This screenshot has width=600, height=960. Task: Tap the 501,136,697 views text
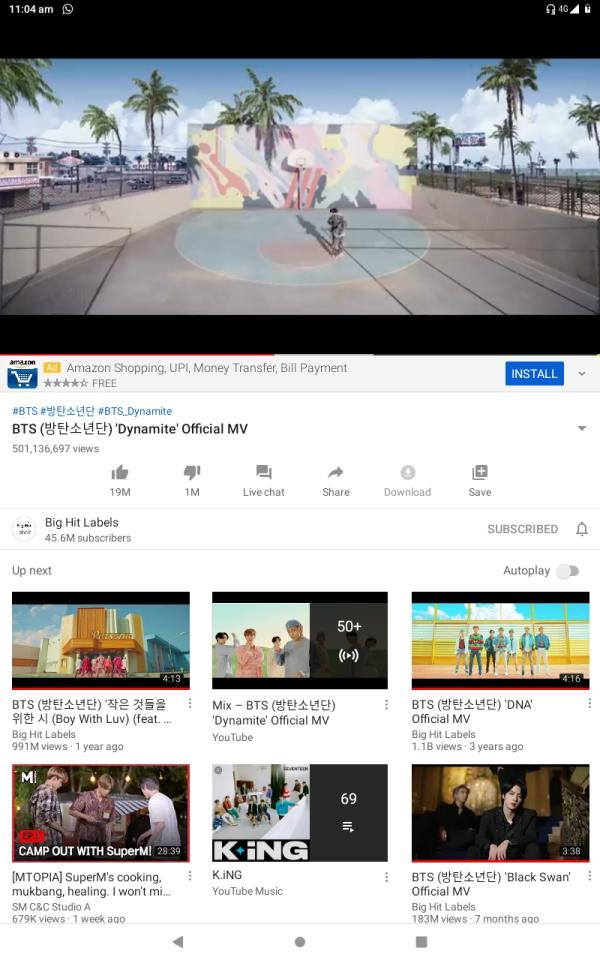56,449
